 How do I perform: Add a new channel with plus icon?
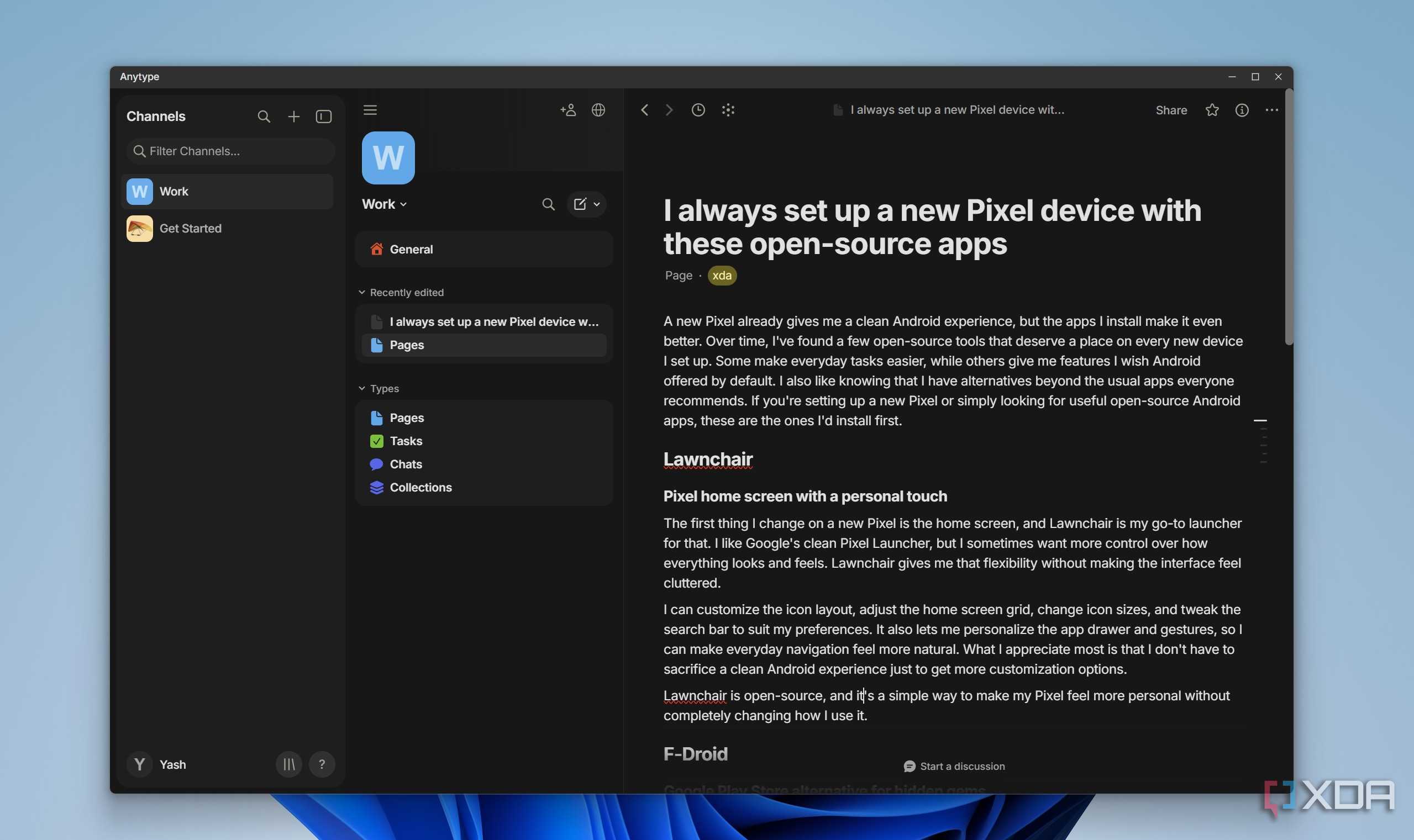[293, 117]
